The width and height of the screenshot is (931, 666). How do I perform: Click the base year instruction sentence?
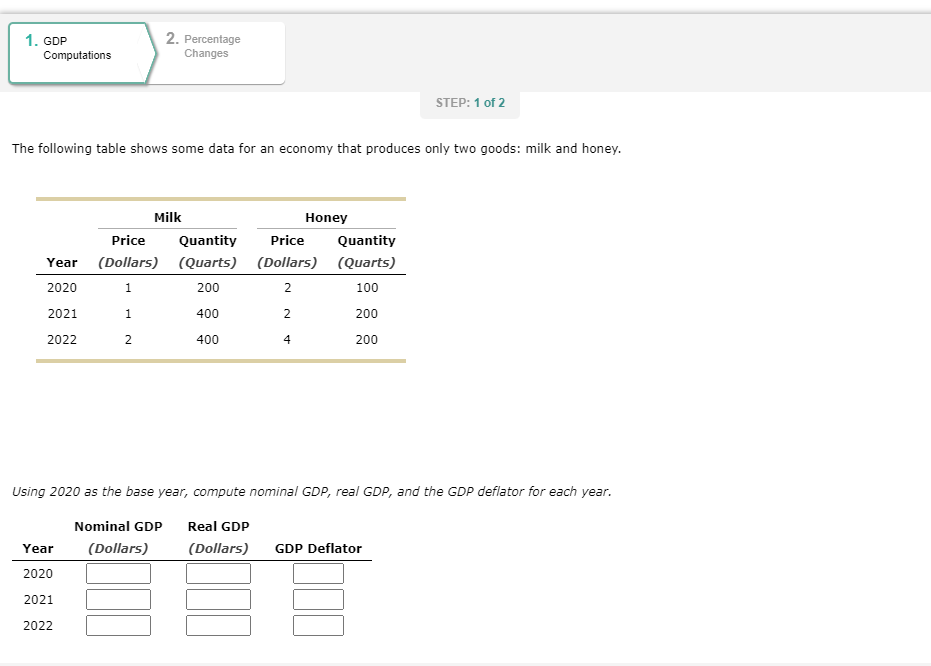312,491
